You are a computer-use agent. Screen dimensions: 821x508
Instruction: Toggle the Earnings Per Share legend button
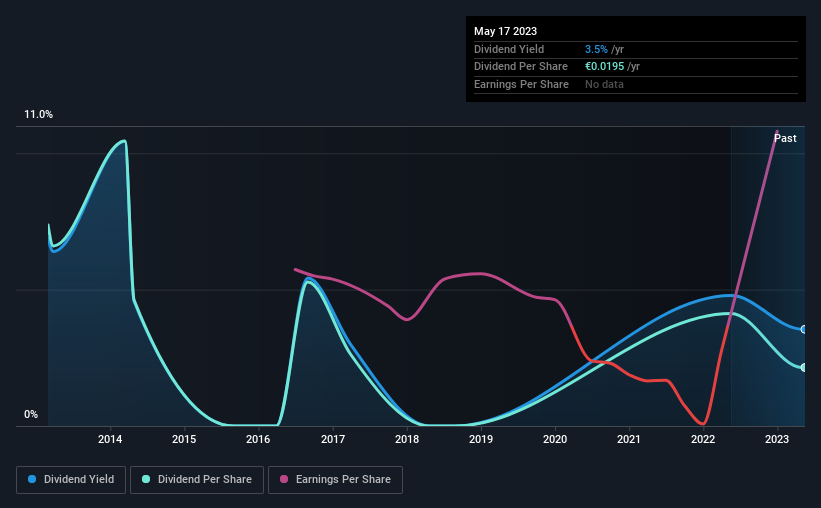(335, 480)
